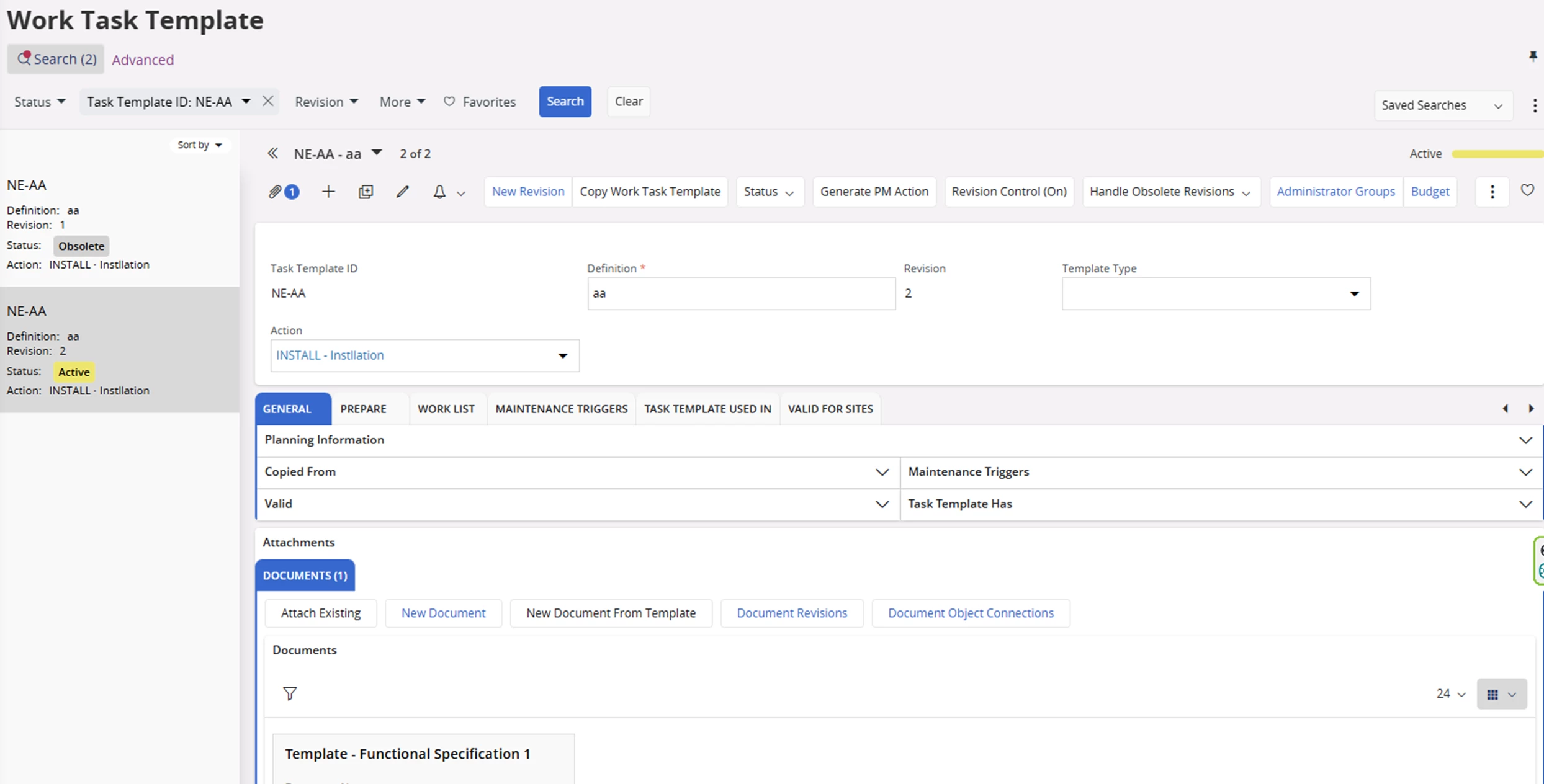Click the heart favorite icon in toolbar

tap(1527, 190)
